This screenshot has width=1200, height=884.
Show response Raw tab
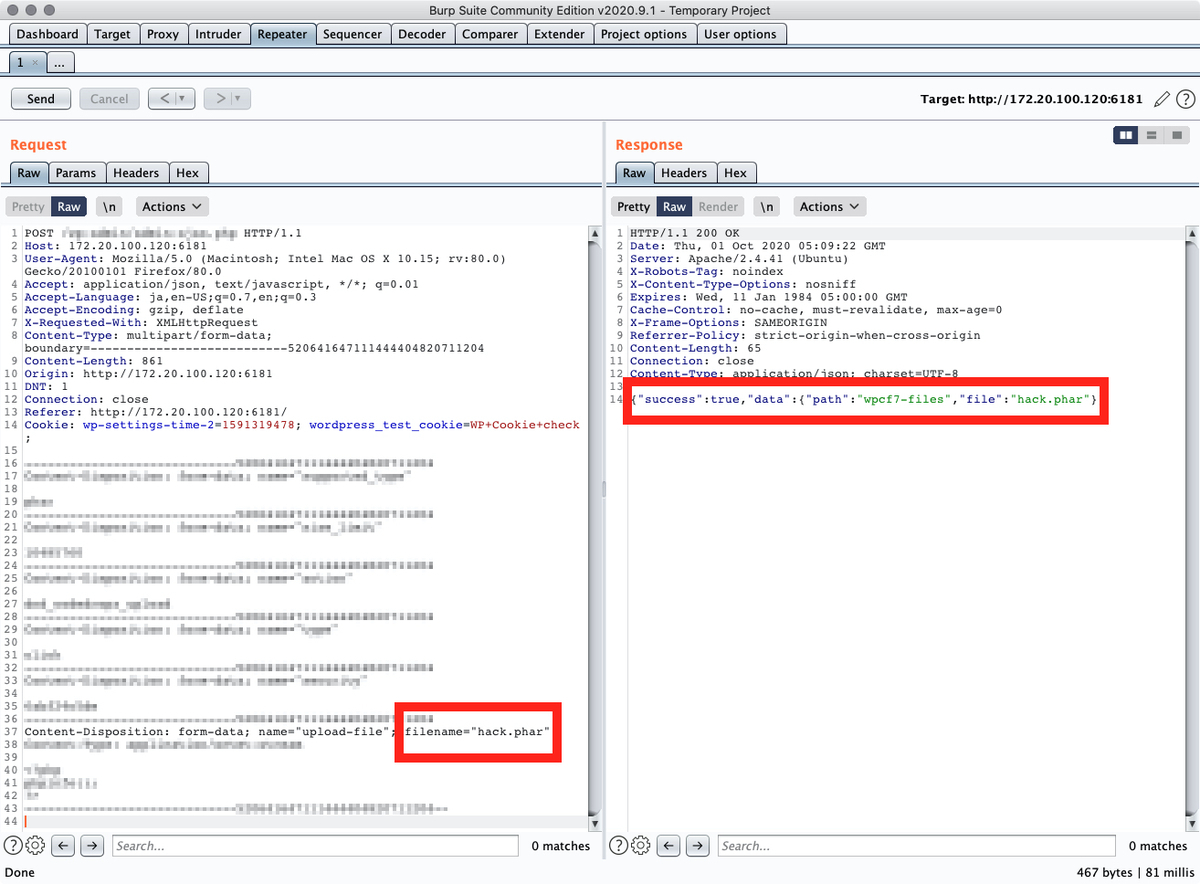(x=634, y=173)
